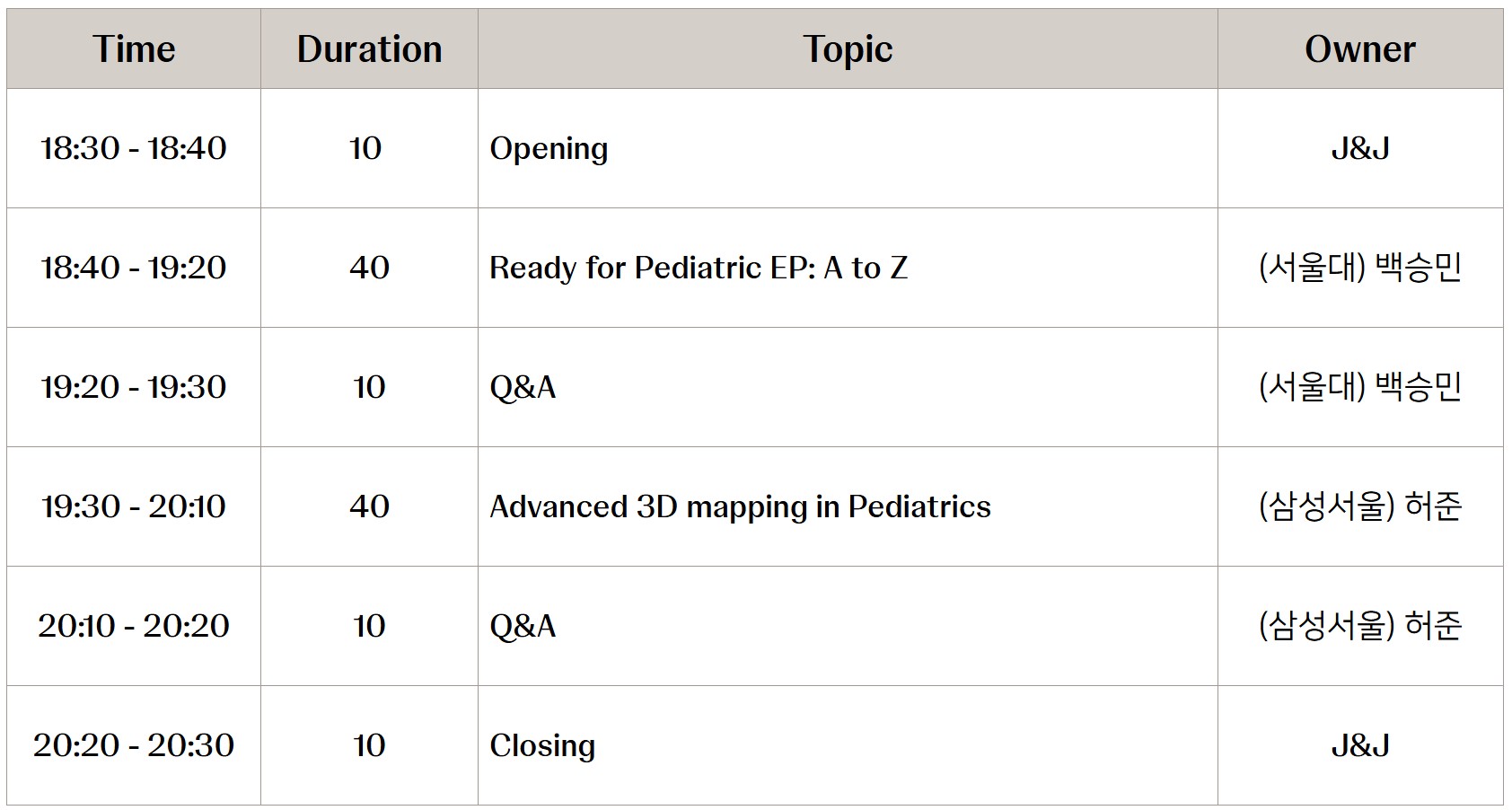The image size is (1512, 810).
Task: Select the Closing topic cell
Action: 848,745
